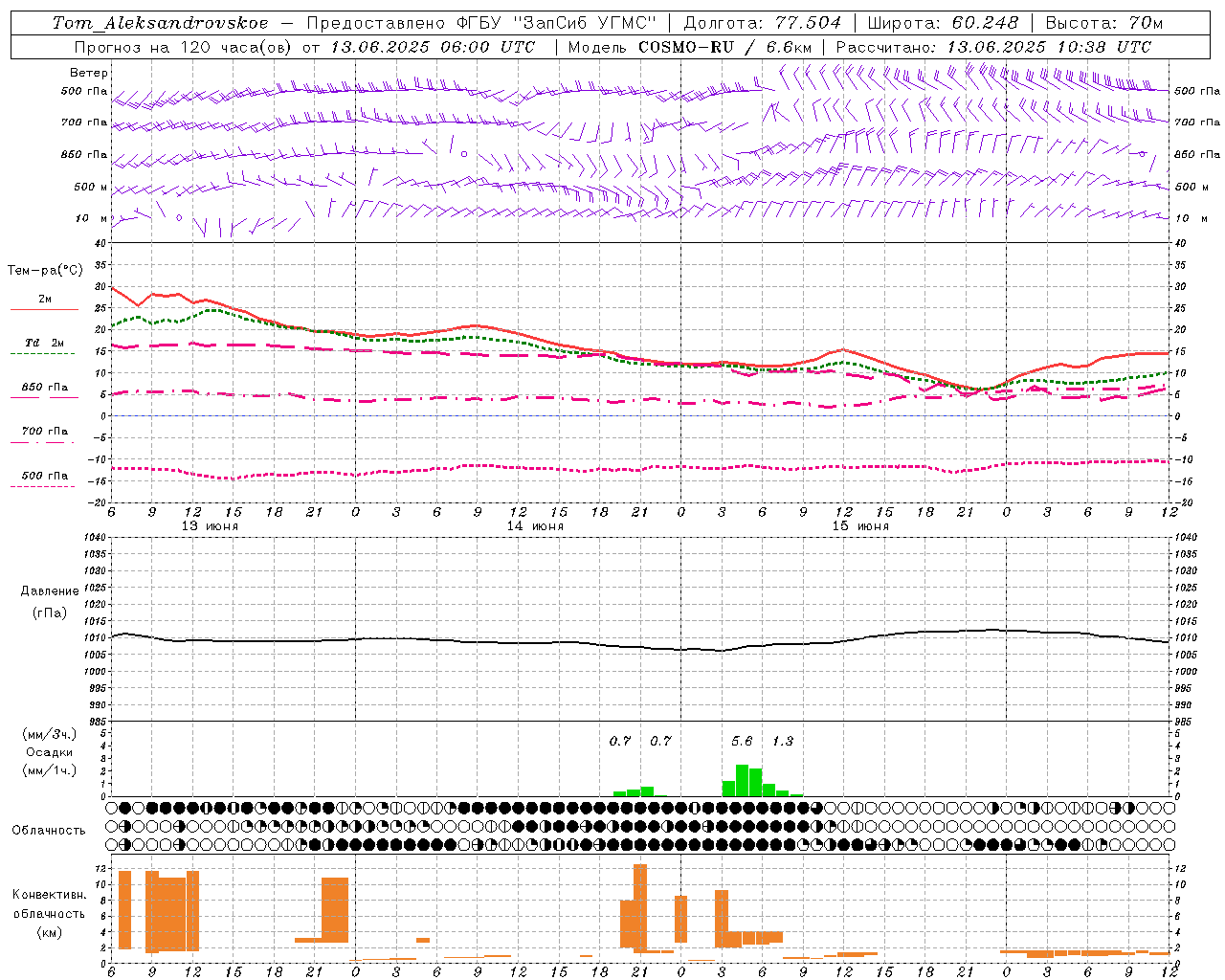
Task: Click the computed time 13.06.2025 10:38 UTC
Action: 1049,47
